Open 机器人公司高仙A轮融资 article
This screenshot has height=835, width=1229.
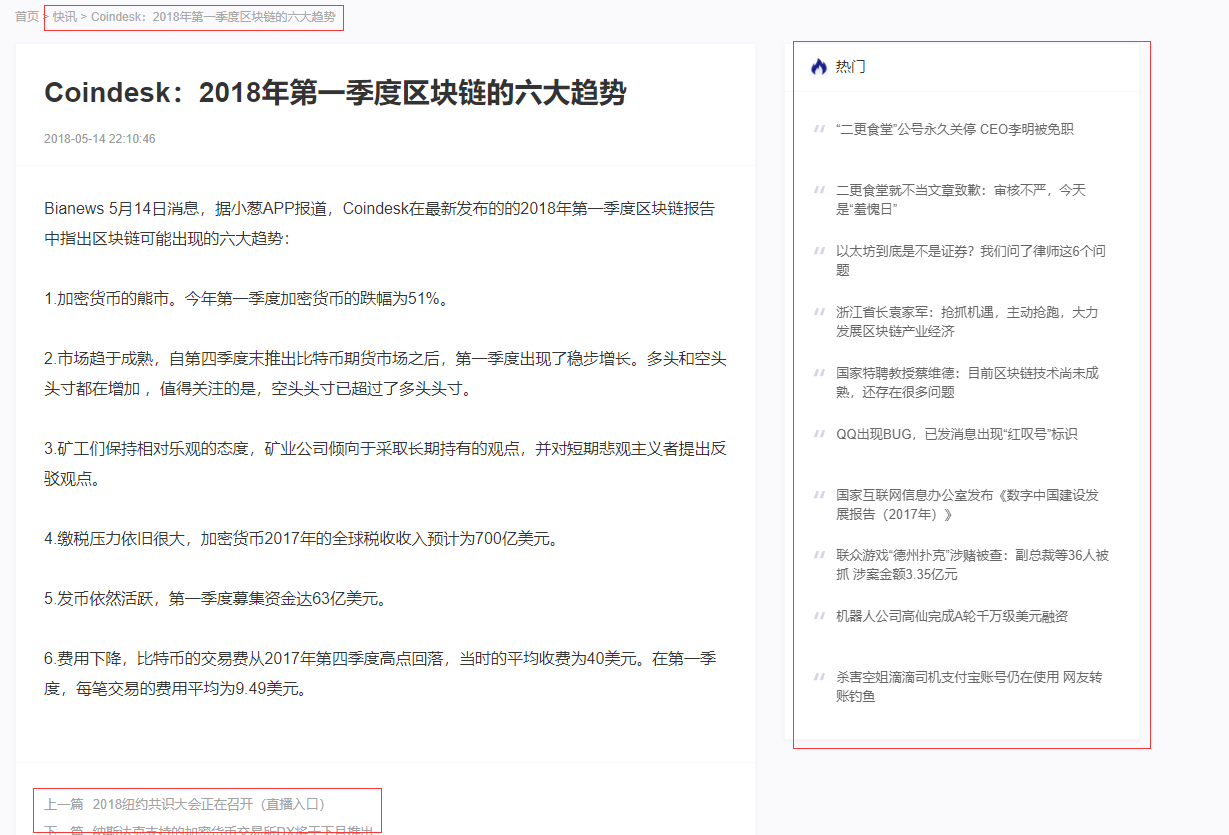[952, 616]
